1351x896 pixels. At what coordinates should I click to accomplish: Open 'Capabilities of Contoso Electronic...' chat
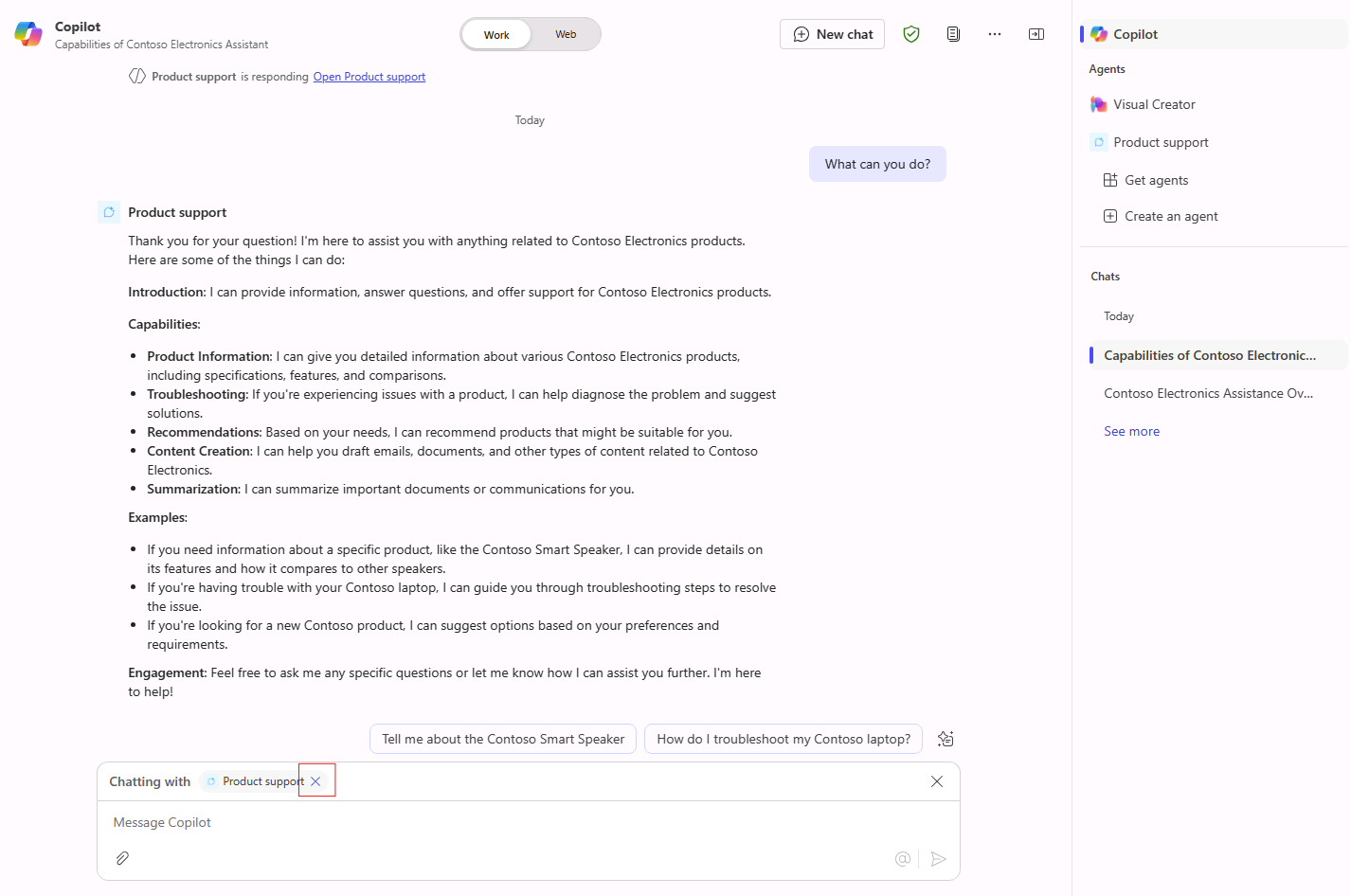tap(1218, 355)
